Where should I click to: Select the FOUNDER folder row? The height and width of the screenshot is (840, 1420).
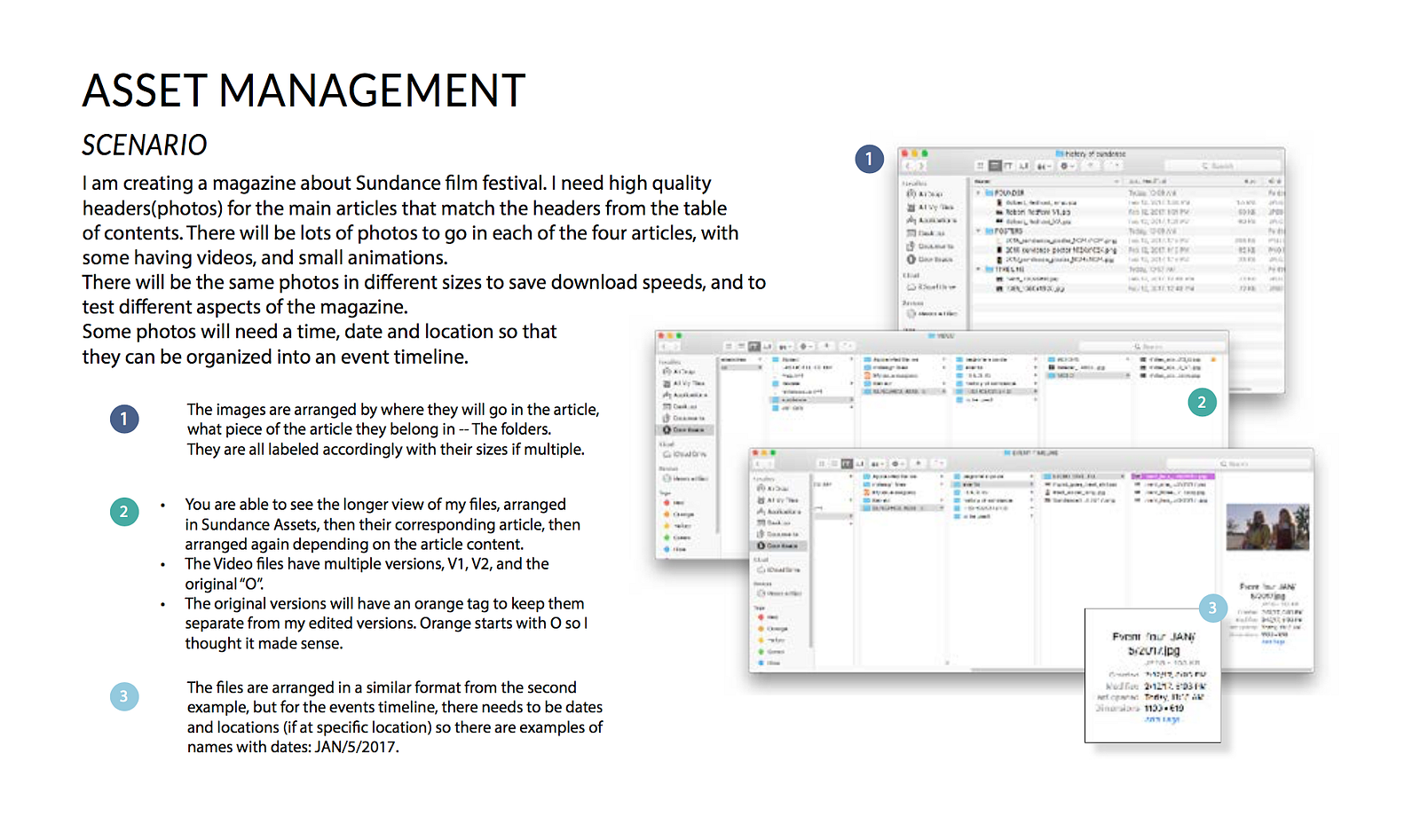point(1129,192)
